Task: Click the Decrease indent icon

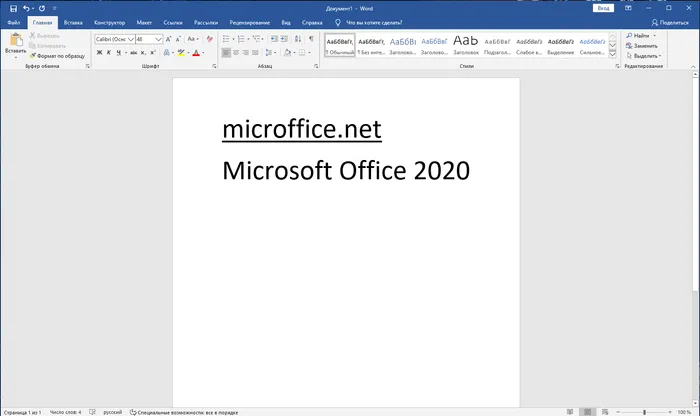Action: (274, 39)
